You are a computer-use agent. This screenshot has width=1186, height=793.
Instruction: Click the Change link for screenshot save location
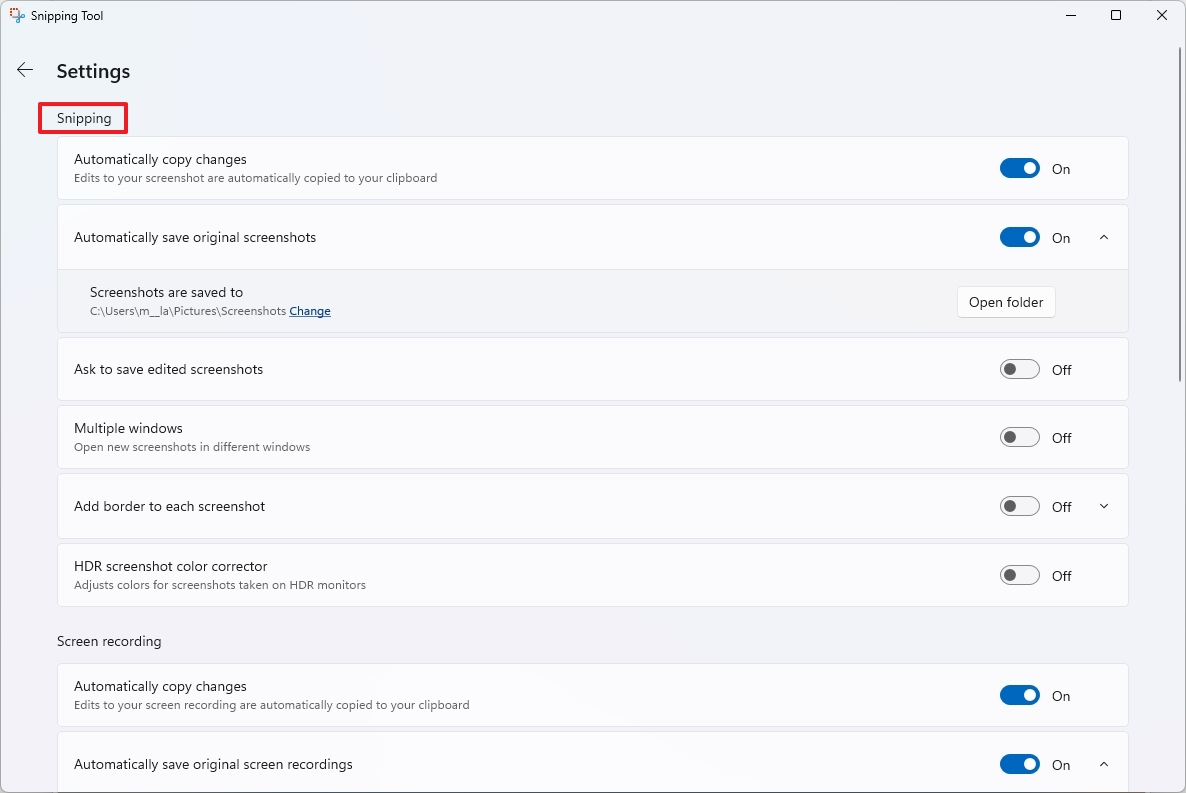click(x=309, y=311)
